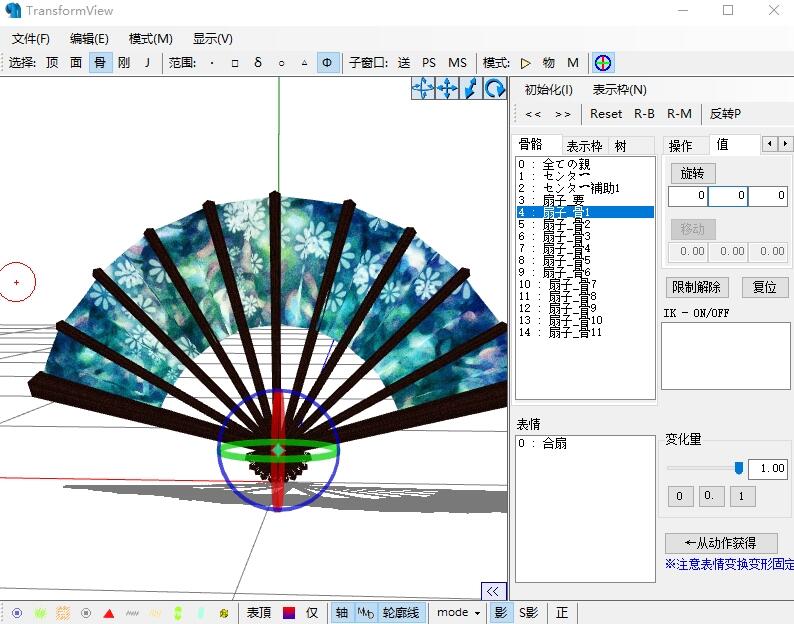Toggle the 影 shadow display button
794x624 pixels.
[x=501, y=613]
